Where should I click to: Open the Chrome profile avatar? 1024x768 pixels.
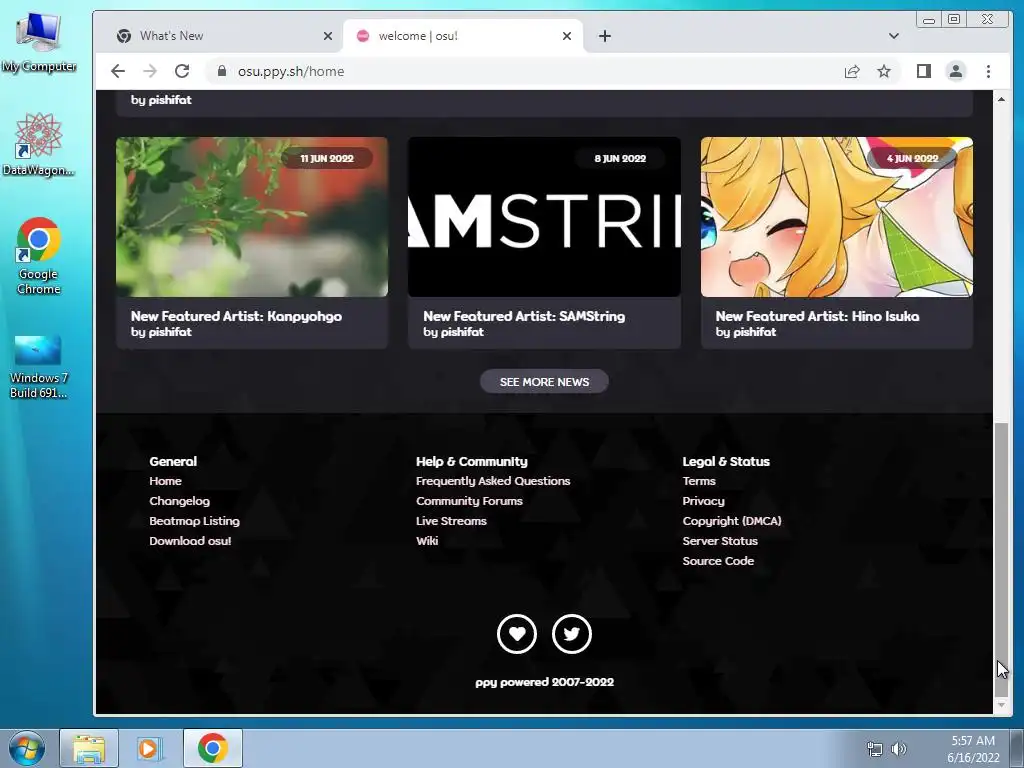coord(955,71)
